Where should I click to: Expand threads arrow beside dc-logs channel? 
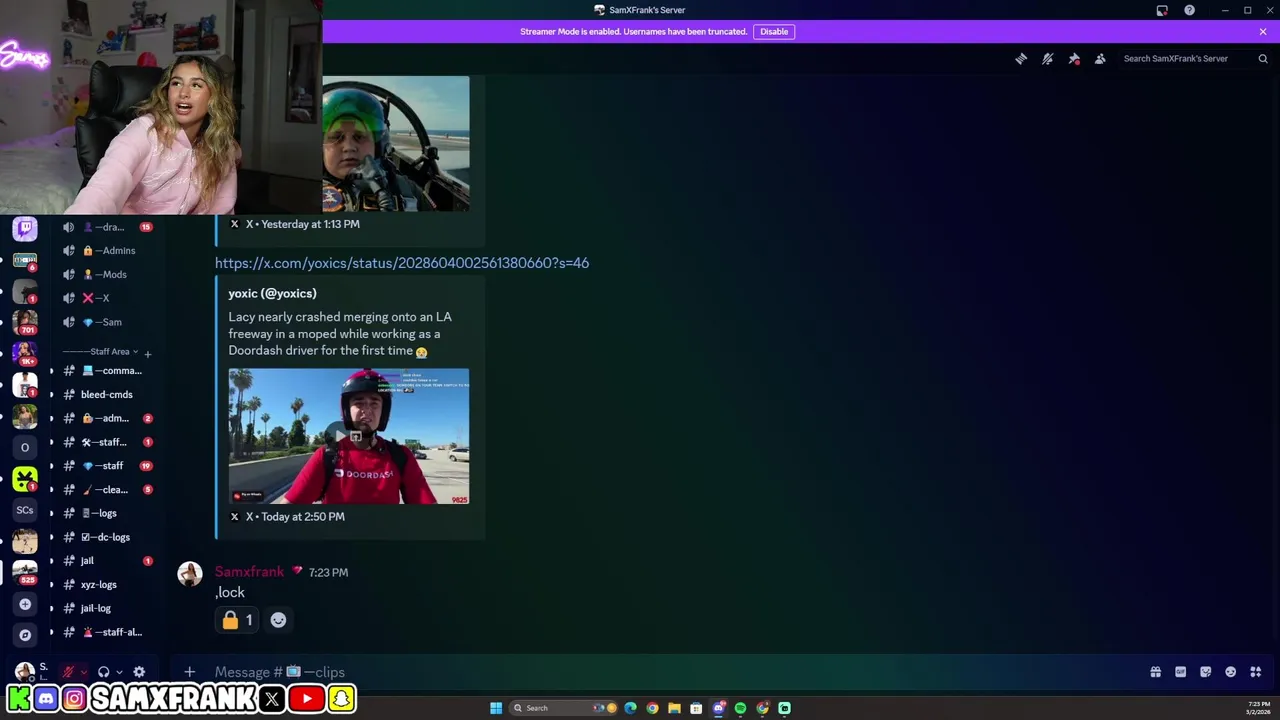51,537
